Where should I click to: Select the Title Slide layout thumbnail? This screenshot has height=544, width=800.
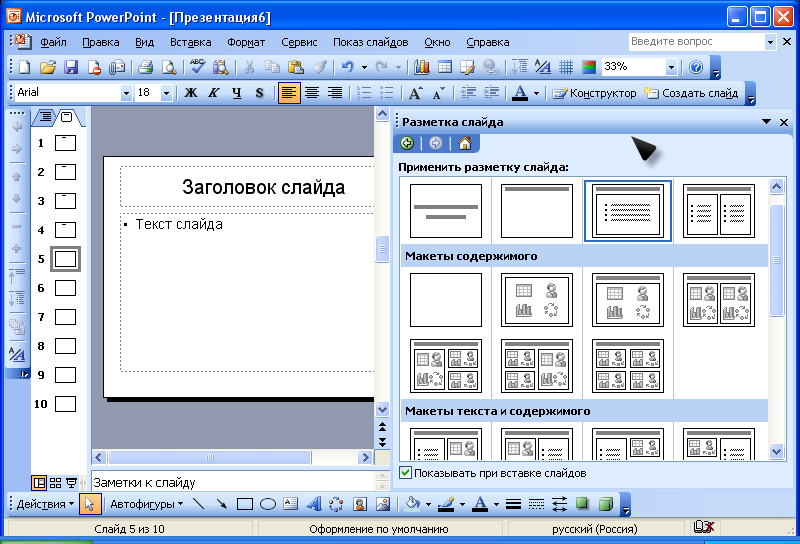[446, 211]
